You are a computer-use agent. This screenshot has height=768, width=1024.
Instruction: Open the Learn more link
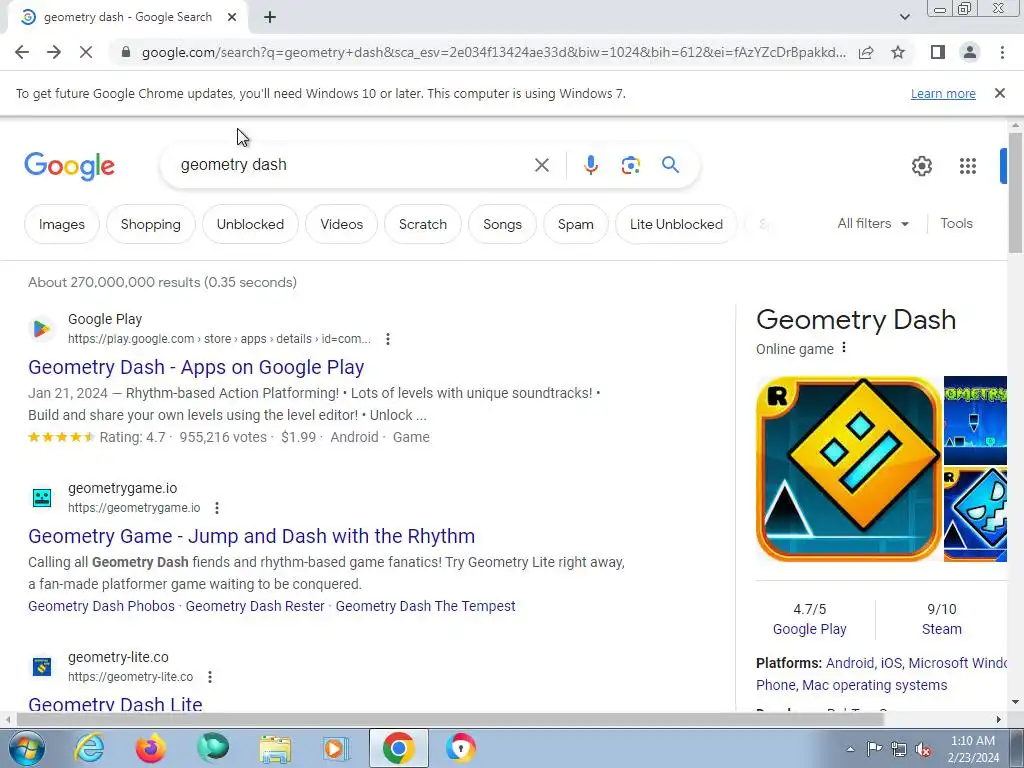(943, 93)
